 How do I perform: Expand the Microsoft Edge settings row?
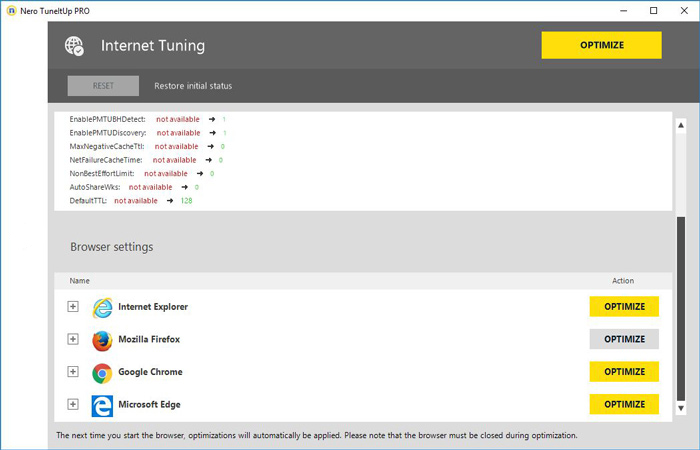[73, 404]
